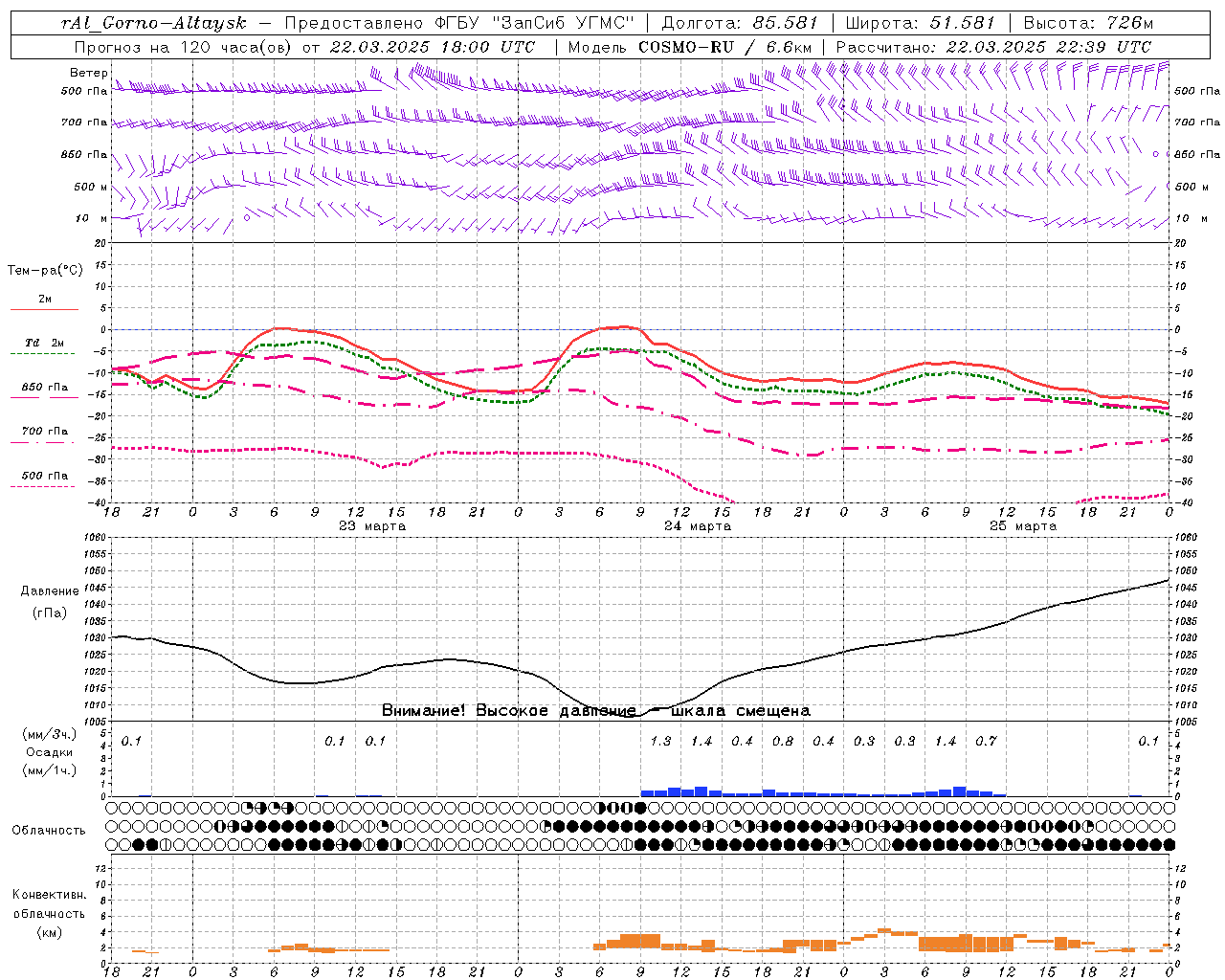Click the 0.8 precipitation amount
This screenshot has width=1225, height=980.
coord(783,741)
